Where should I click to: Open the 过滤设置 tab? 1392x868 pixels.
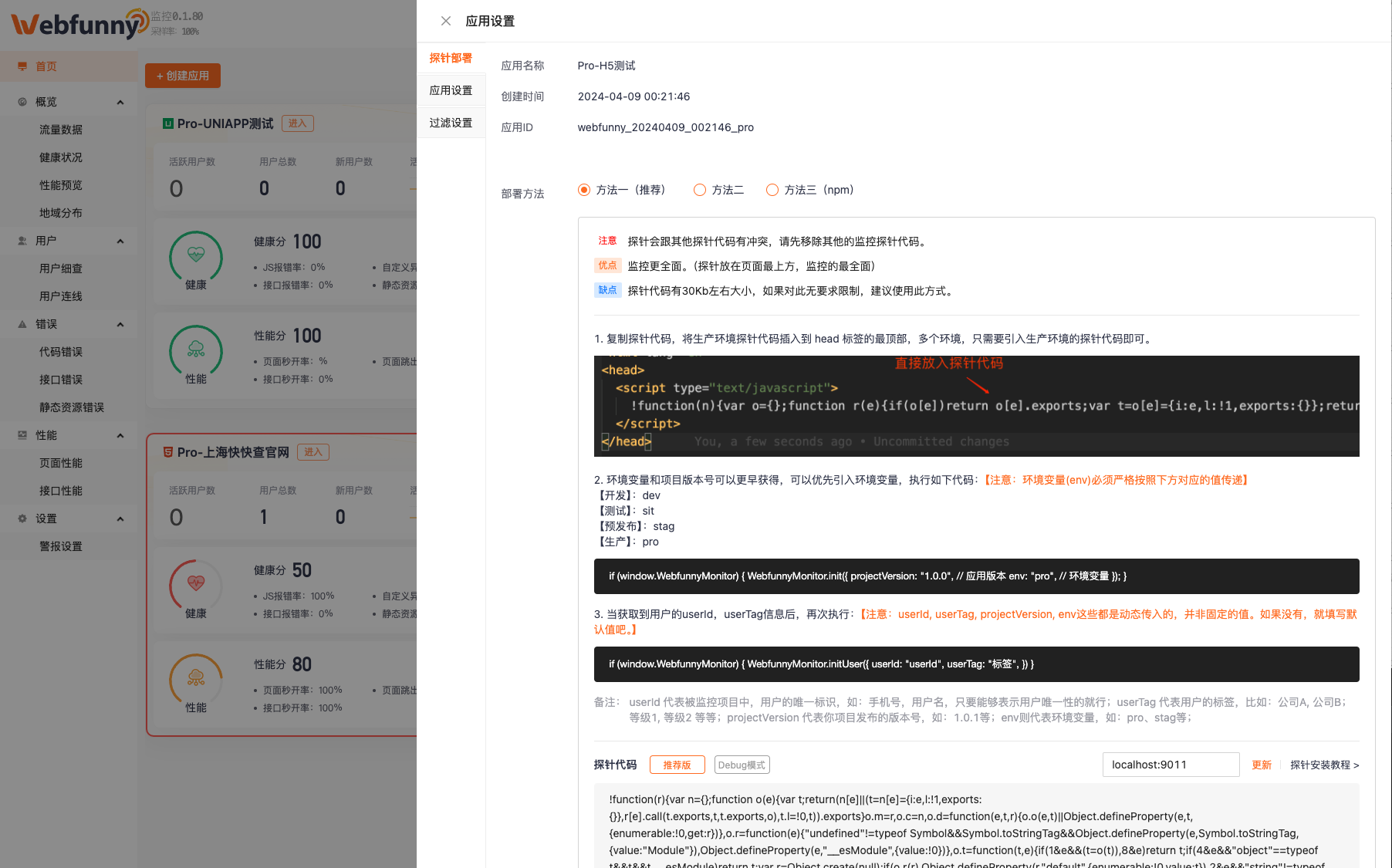[451, 123]
